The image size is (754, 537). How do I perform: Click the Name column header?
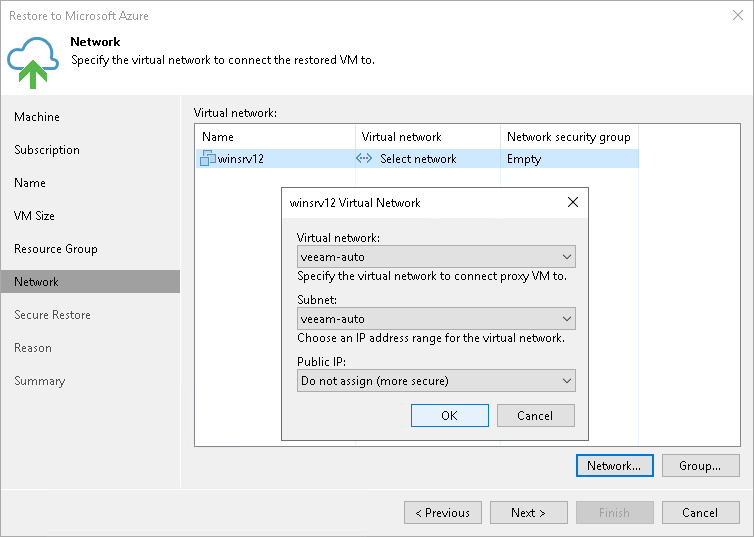(218, 137)
